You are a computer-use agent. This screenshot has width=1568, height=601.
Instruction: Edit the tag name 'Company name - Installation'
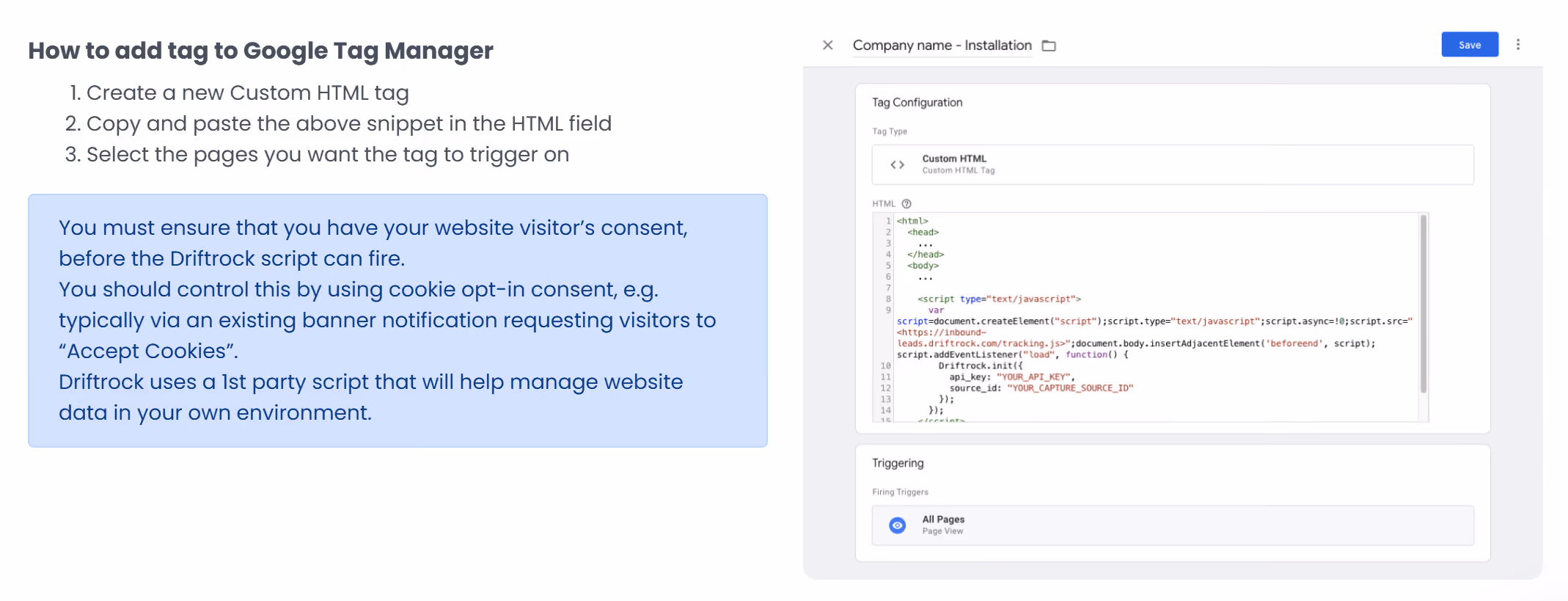pos(942,45)
